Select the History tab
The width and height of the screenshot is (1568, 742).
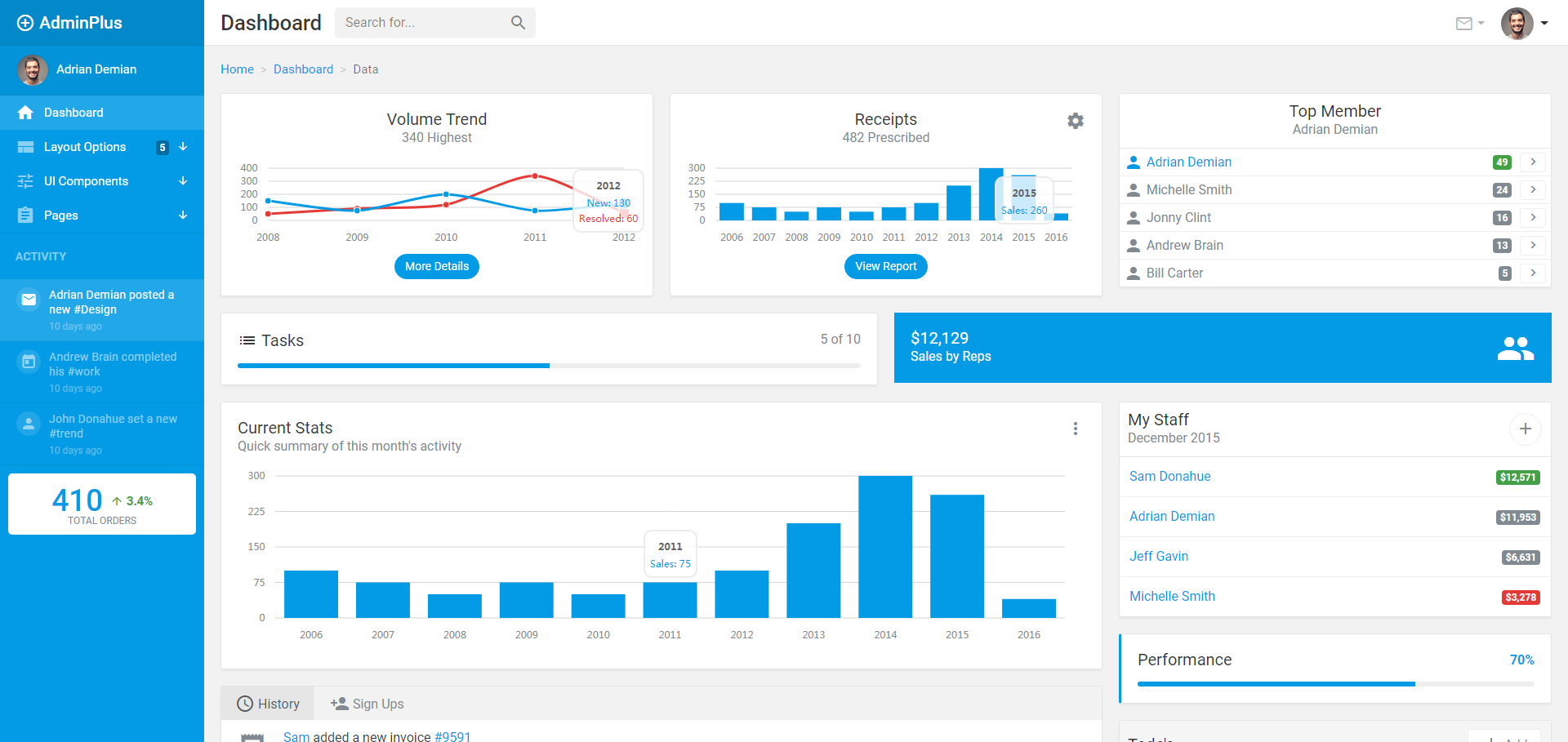[x=268, y=704]
